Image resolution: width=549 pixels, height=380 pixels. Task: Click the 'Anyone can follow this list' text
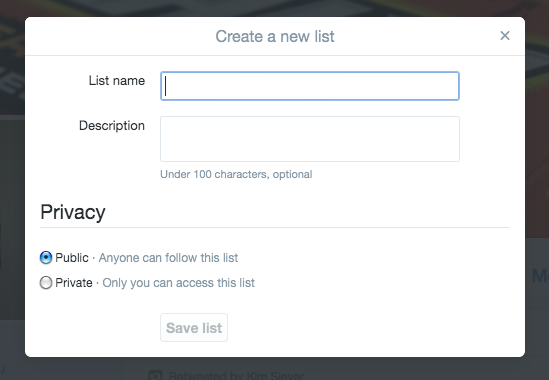pyautogui.click(x=168, y=258)
